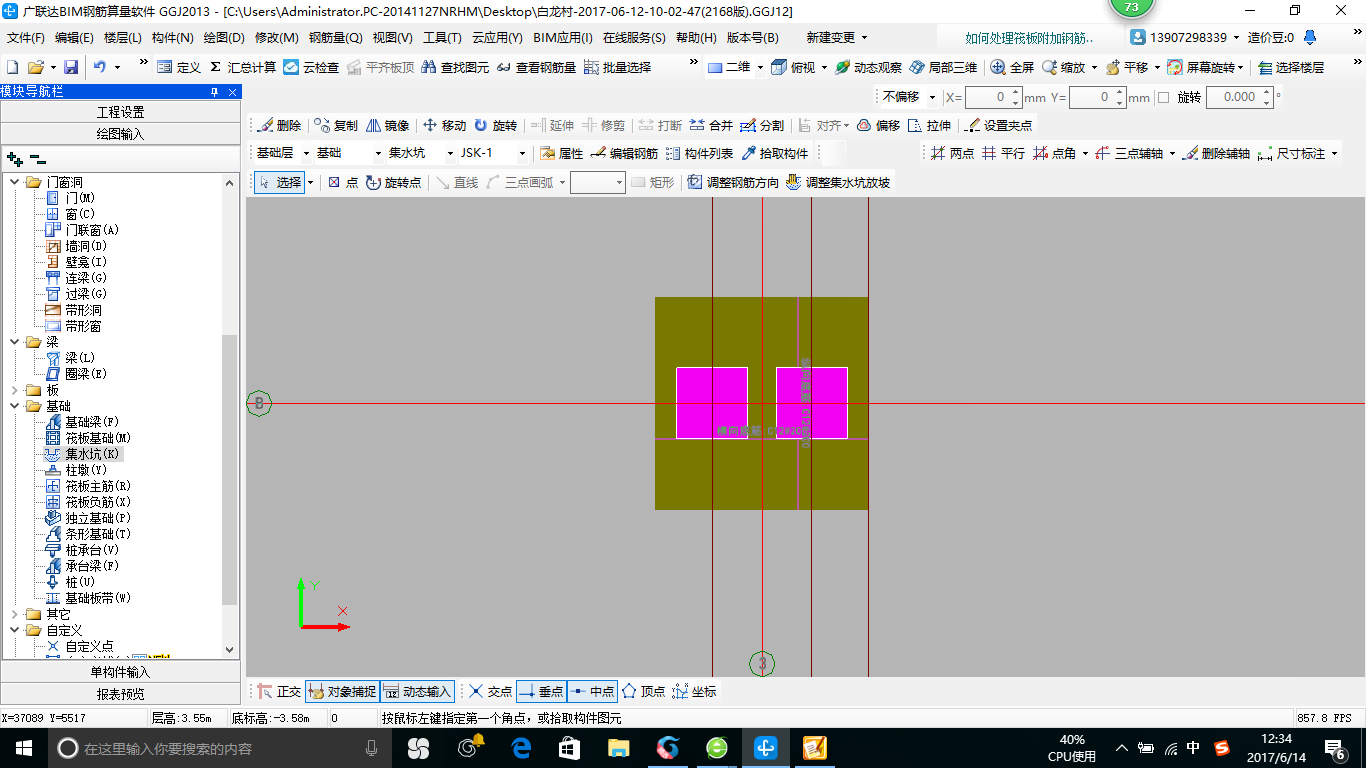Select the 镜像 mirror tool
This screenshot has width=1366, height=768.
pyautogui.click(x=388, y=125)
